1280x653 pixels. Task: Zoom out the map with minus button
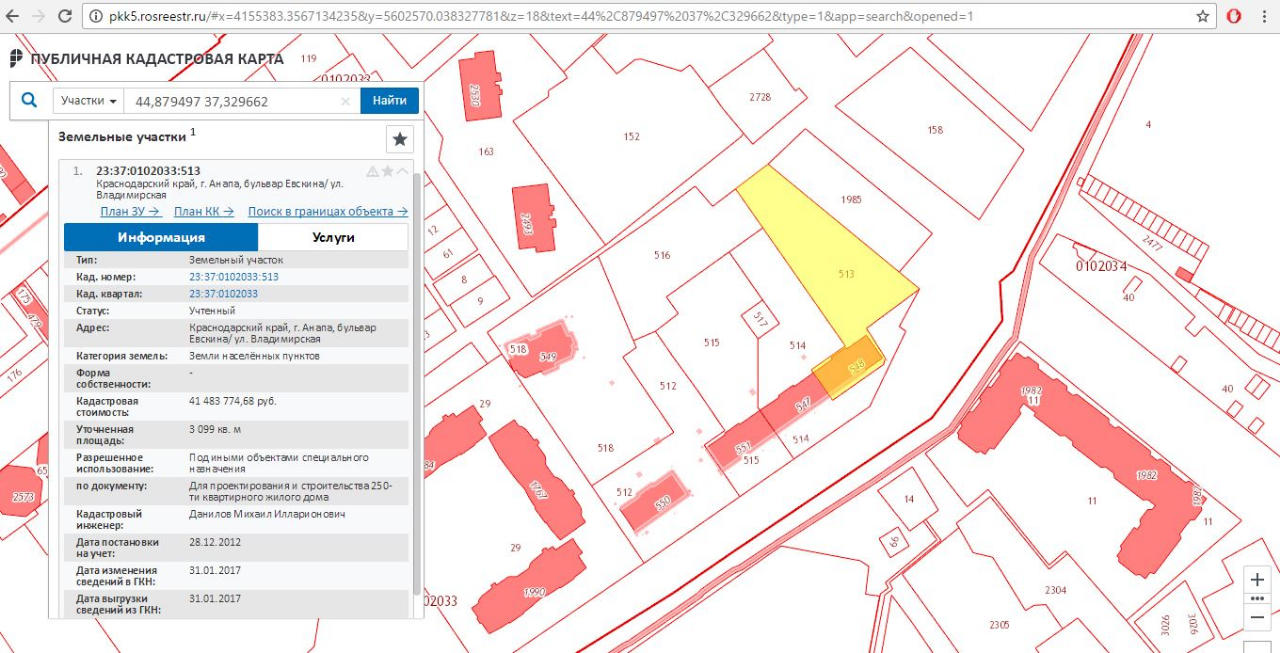(x=1258, y=617)
